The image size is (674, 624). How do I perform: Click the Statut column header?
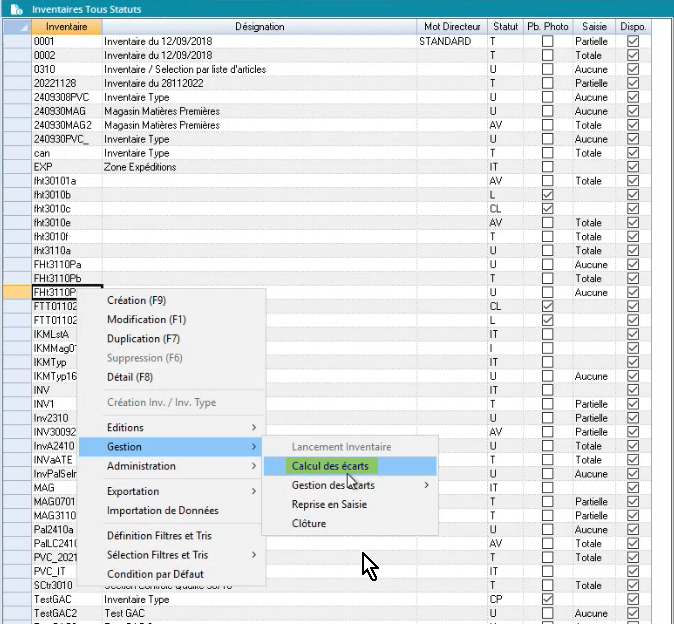click(x=505, y=27)
